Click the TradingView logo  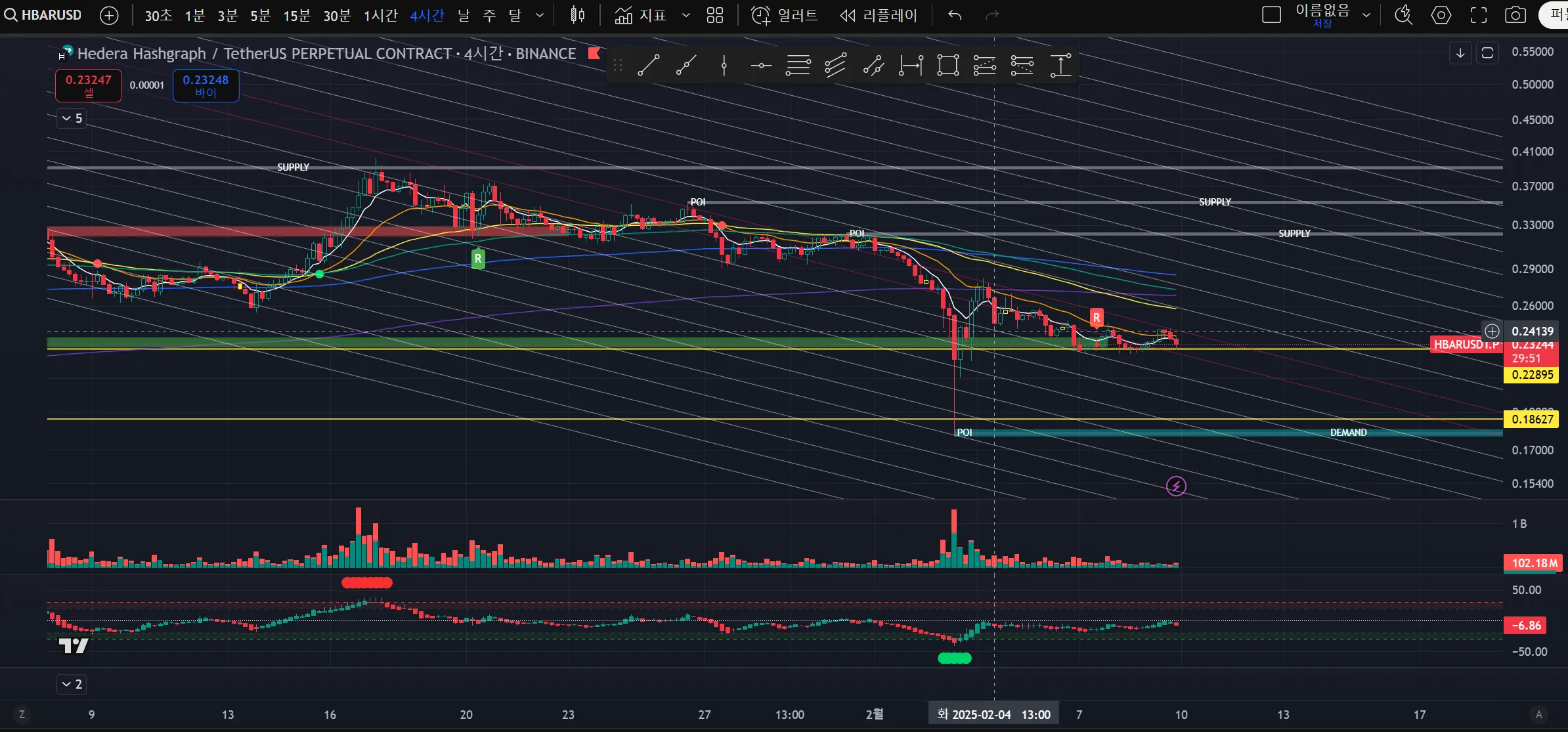click(x=73, y=646)
